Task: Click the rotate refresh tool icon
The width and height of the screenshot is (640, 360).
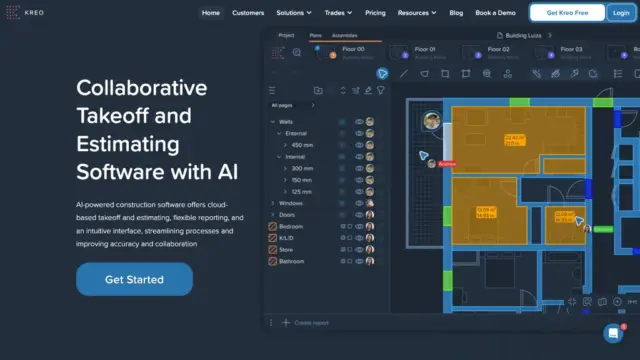Action: 593,74
